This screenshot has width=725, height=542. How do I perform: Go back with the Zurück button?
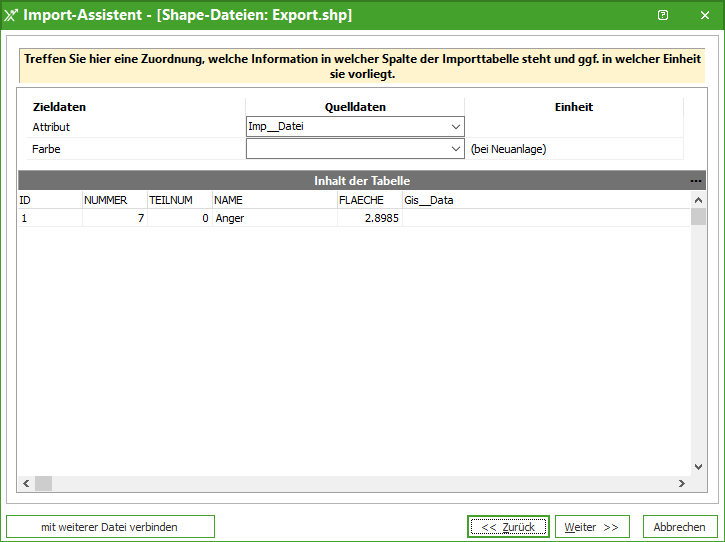tap(508, 527)
